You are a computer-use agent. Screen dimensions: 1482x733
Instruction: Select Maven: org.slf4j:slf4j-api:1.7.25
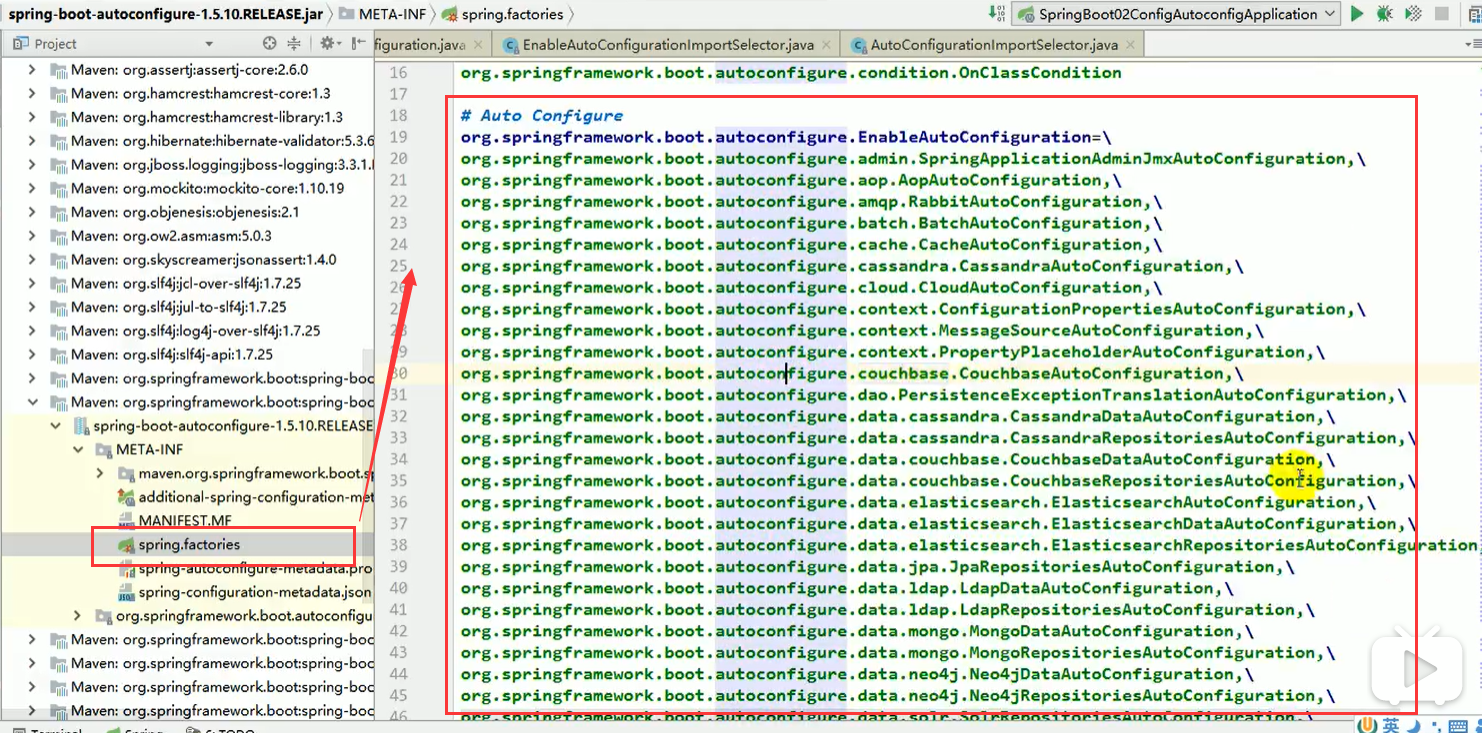172,354
